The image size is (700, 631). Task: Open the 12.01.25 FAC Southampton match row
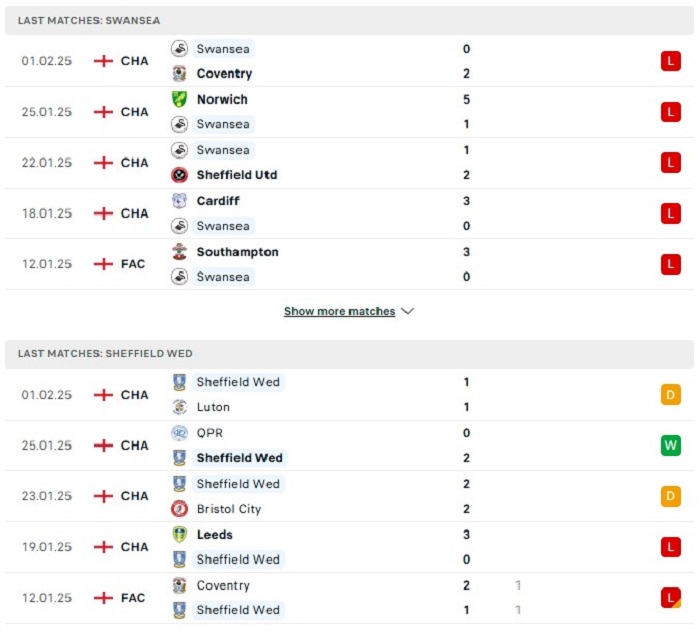[x=350, y=264]
